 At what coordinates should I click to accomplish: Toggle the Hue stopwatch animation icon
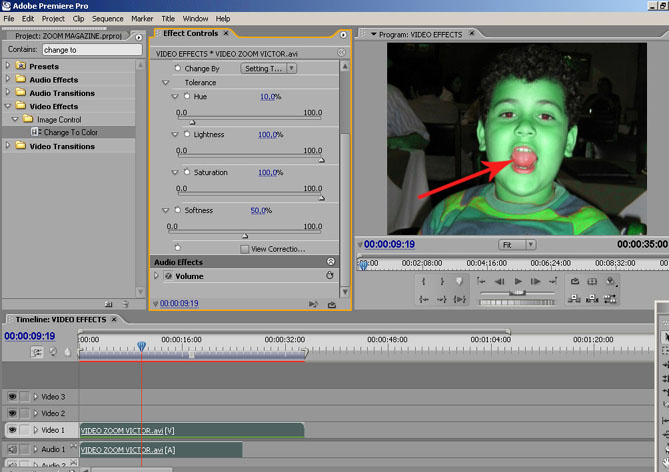tap(186, 96)
